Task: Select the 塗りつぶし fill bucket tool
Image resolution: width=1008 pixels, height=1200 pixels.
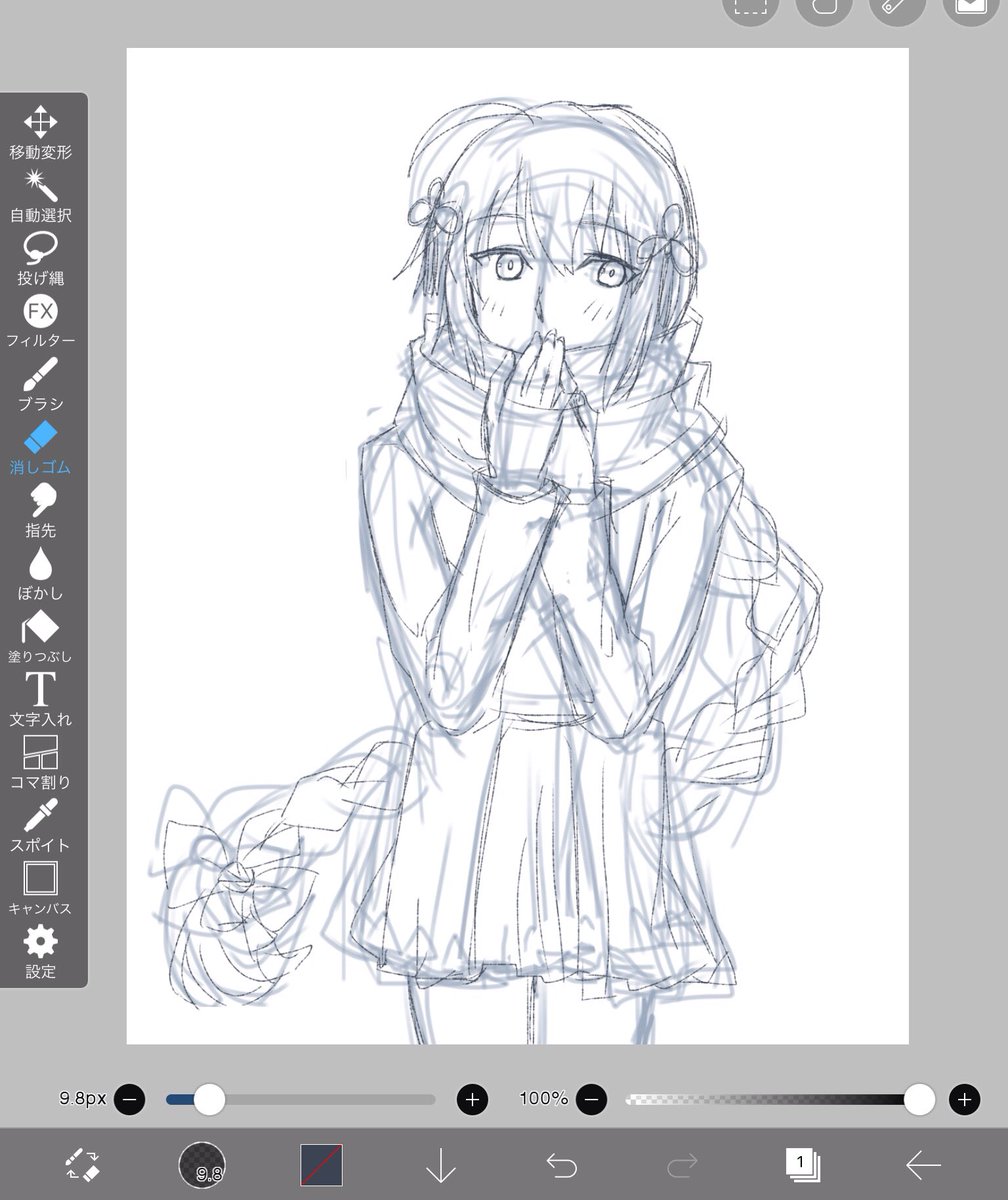Action: pos(41,636)
